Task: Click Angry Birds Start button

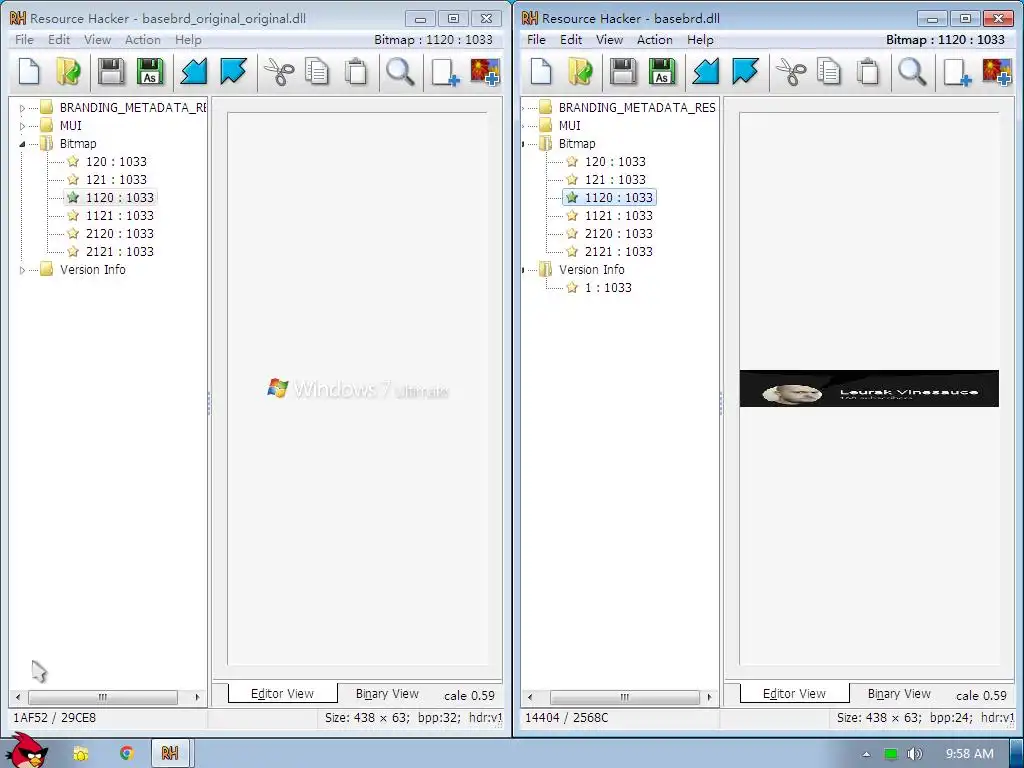Action: pyautogui.click(x=26, y=750)
